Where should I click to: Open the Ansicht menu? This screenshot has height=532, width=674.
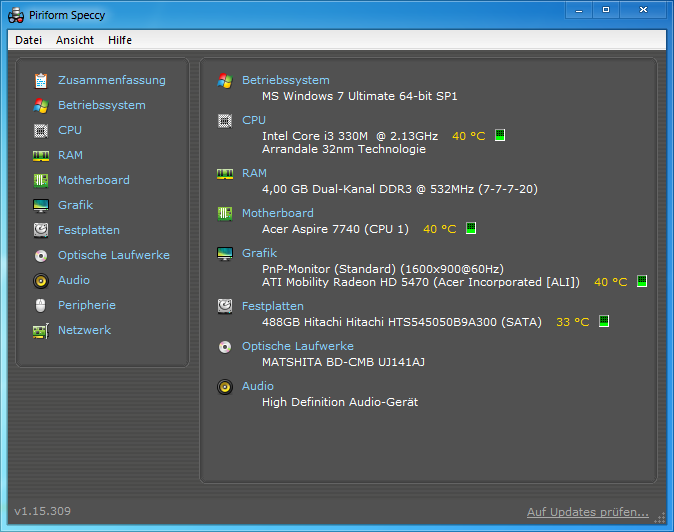point(75,40)
